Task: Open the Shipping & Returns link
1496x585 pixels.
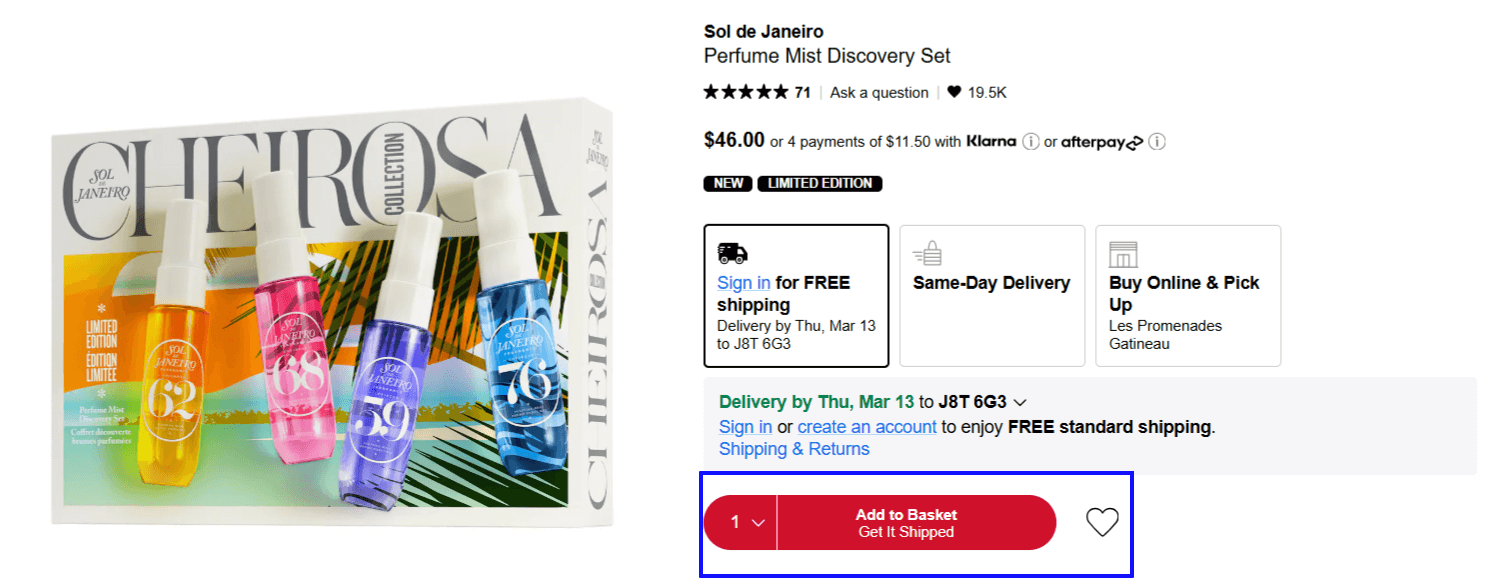Action: coord(794,449)
